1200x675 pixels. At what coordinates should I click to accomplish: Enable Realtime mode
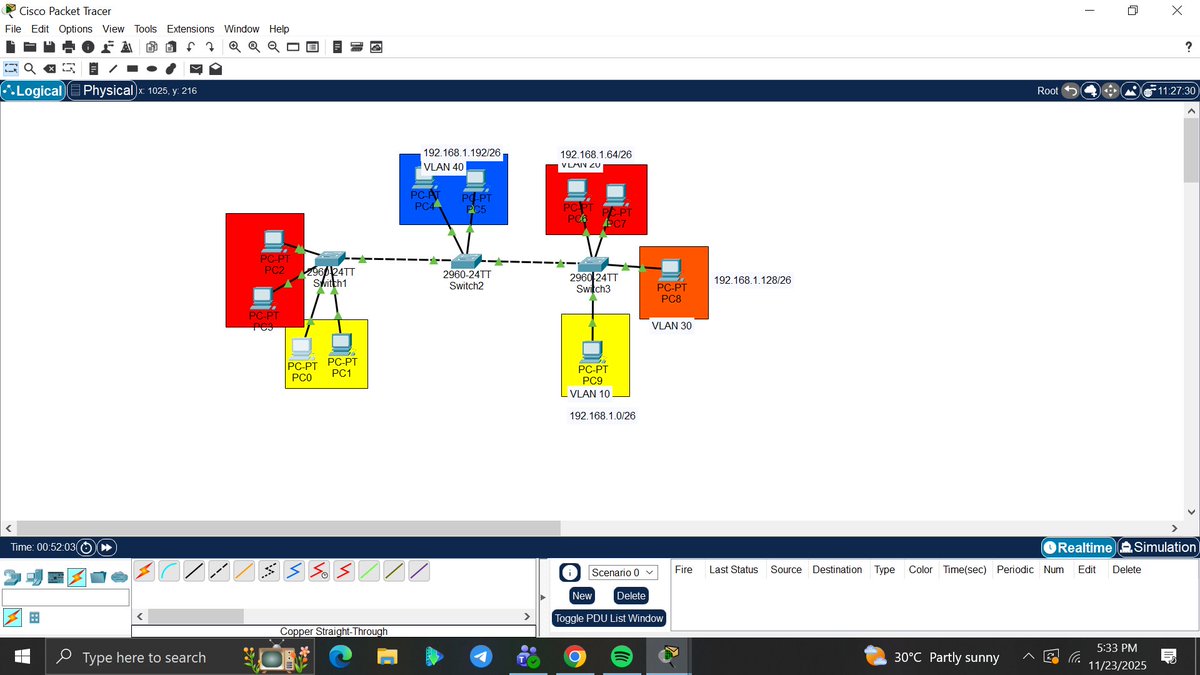(1078, 547)
